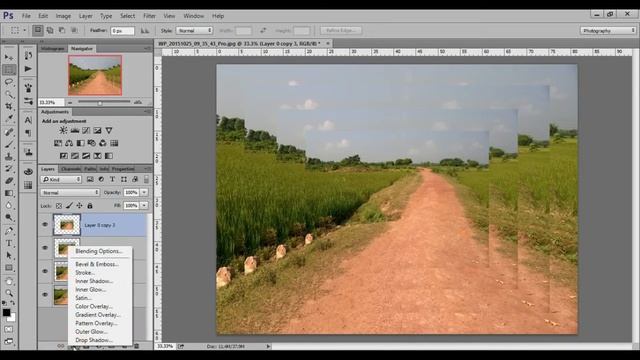Screen dimensions: 640x360
Task: Select the Eyedropper tool
Action: (x=9, y=119)
